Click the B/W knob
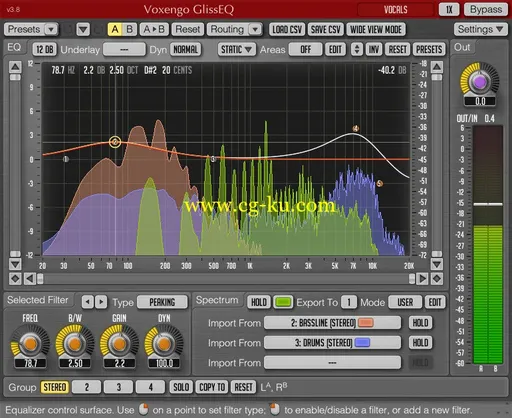The width and height of the screenshot is (512, 418). 75,343
